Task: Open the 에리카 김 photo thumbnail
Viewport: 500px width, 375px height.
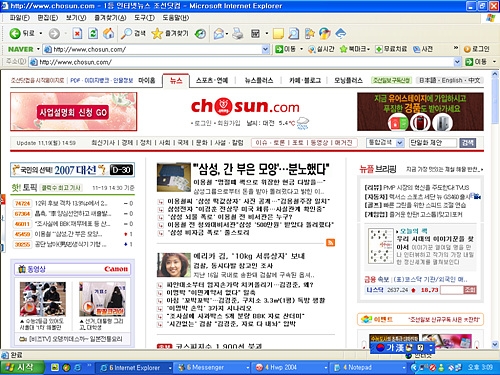Action: 174,265
